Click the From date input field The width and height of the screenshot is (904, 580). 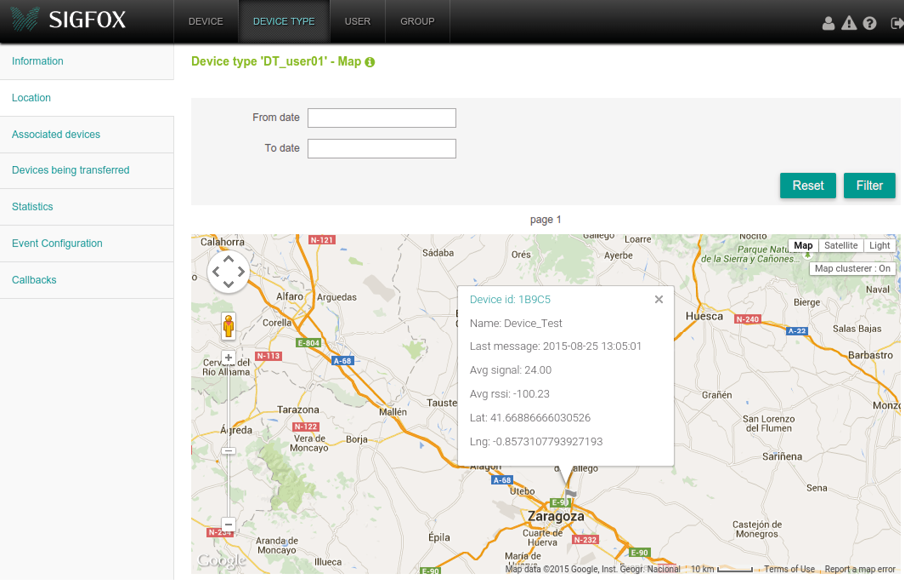(x=382, y=118)
